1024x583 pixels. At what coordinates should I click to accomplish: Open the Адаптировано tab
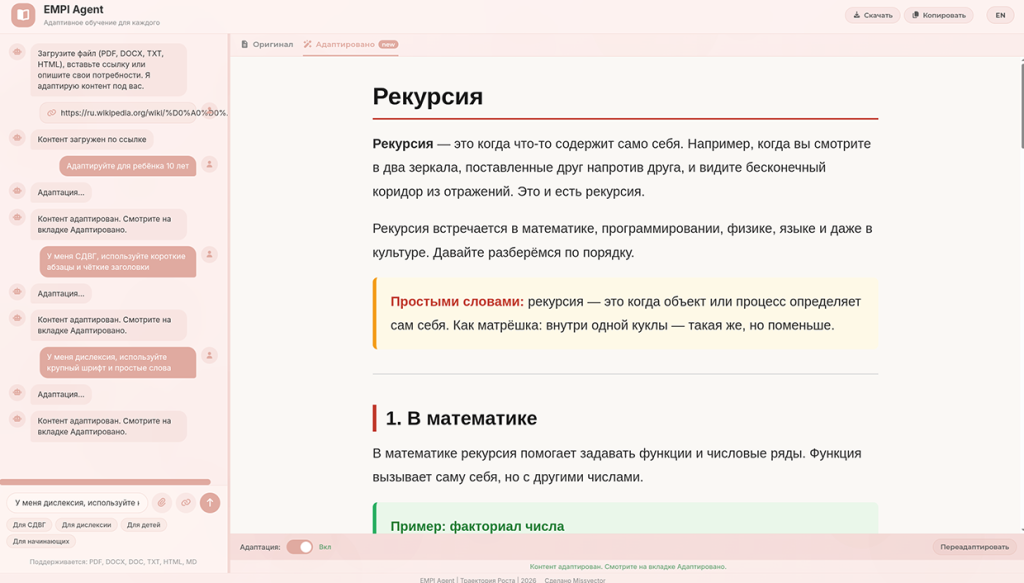tap(351, 44)
